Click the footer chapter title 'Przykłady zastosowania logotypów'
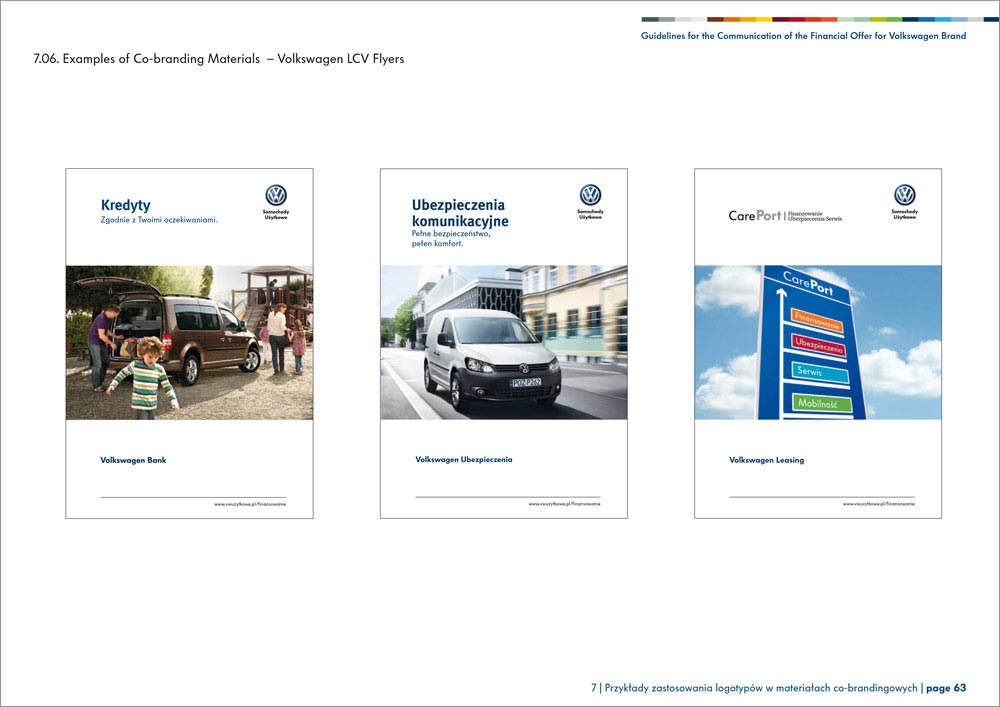The width and height of the screenshot is (1000, 707). [x=761, y=688]
